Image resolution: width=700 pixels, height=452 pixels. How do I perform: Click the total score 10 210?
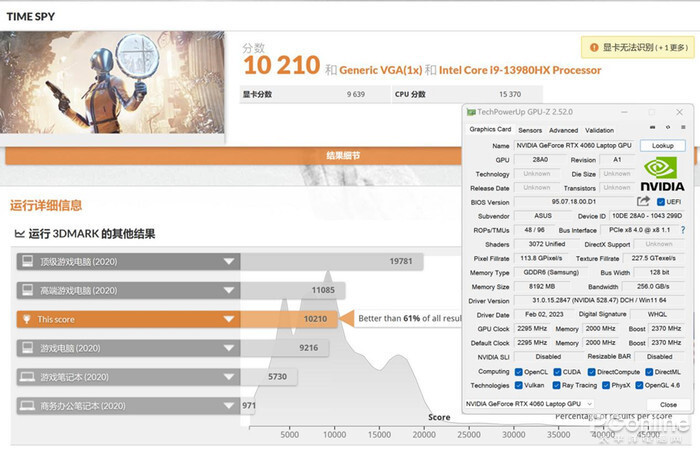coord(282,66)
